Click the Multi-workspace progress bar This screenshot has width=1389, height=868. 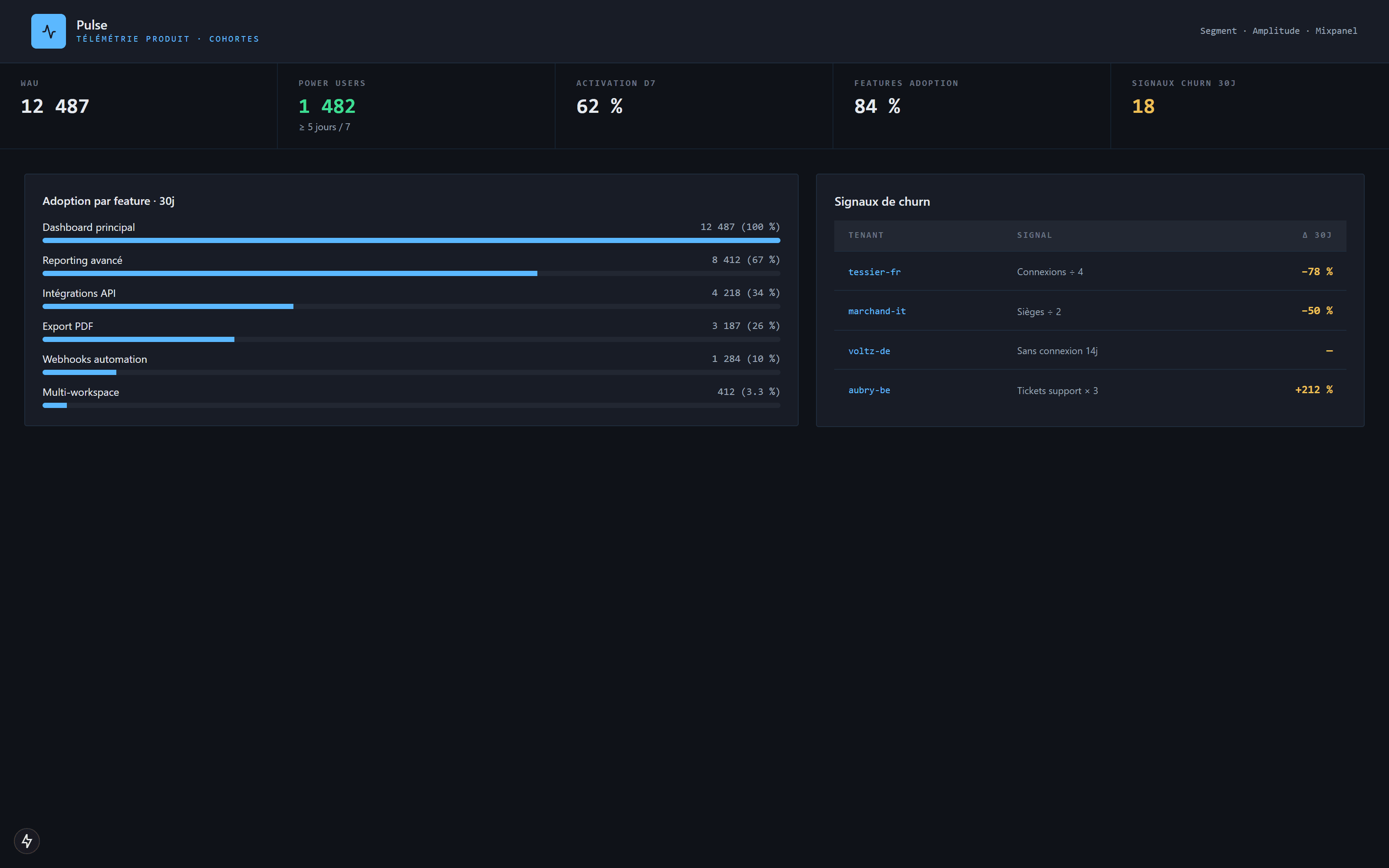click(x=411, y=405)
